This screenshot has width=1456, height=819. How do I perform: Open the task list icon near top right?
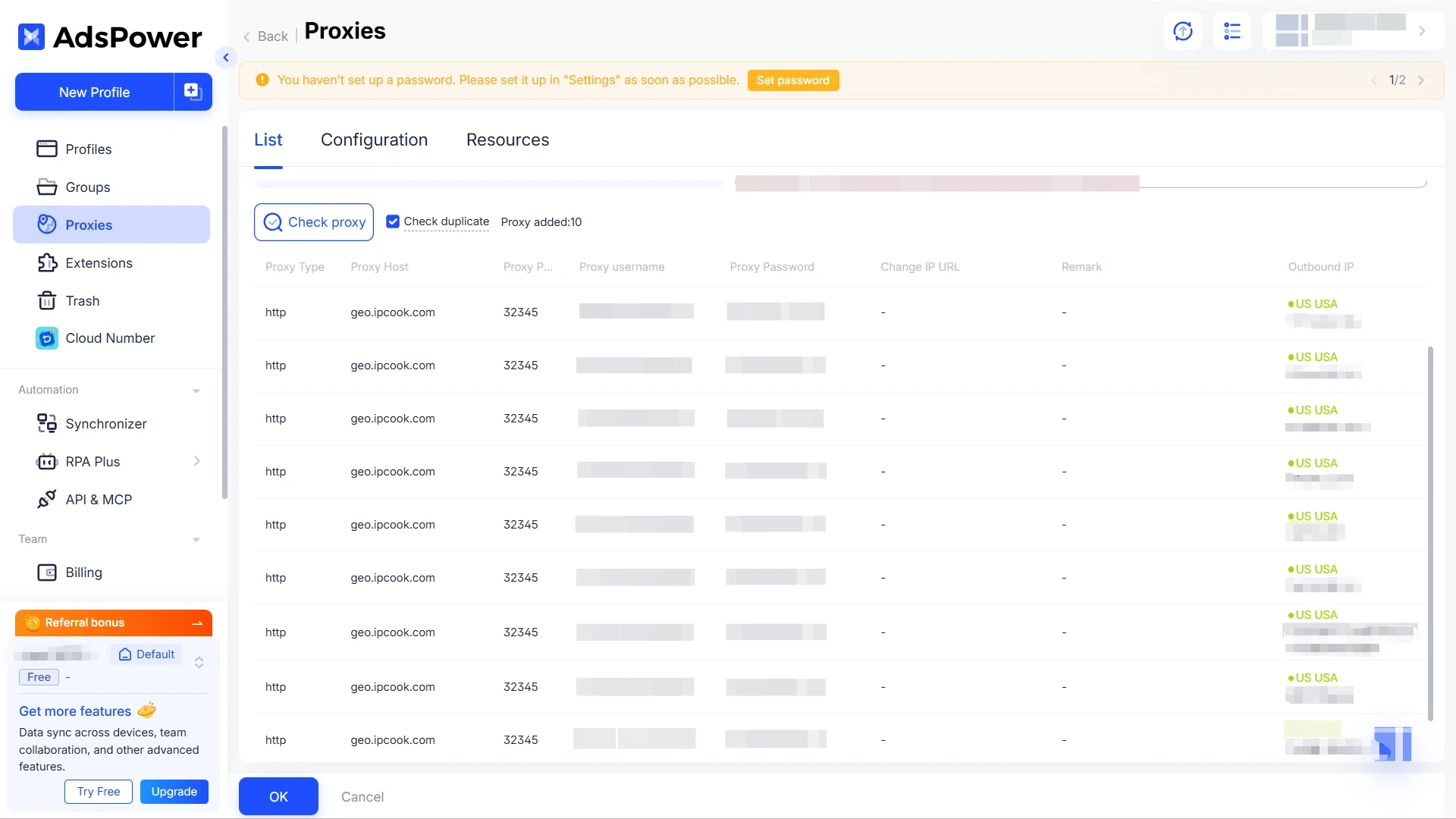1232,31
